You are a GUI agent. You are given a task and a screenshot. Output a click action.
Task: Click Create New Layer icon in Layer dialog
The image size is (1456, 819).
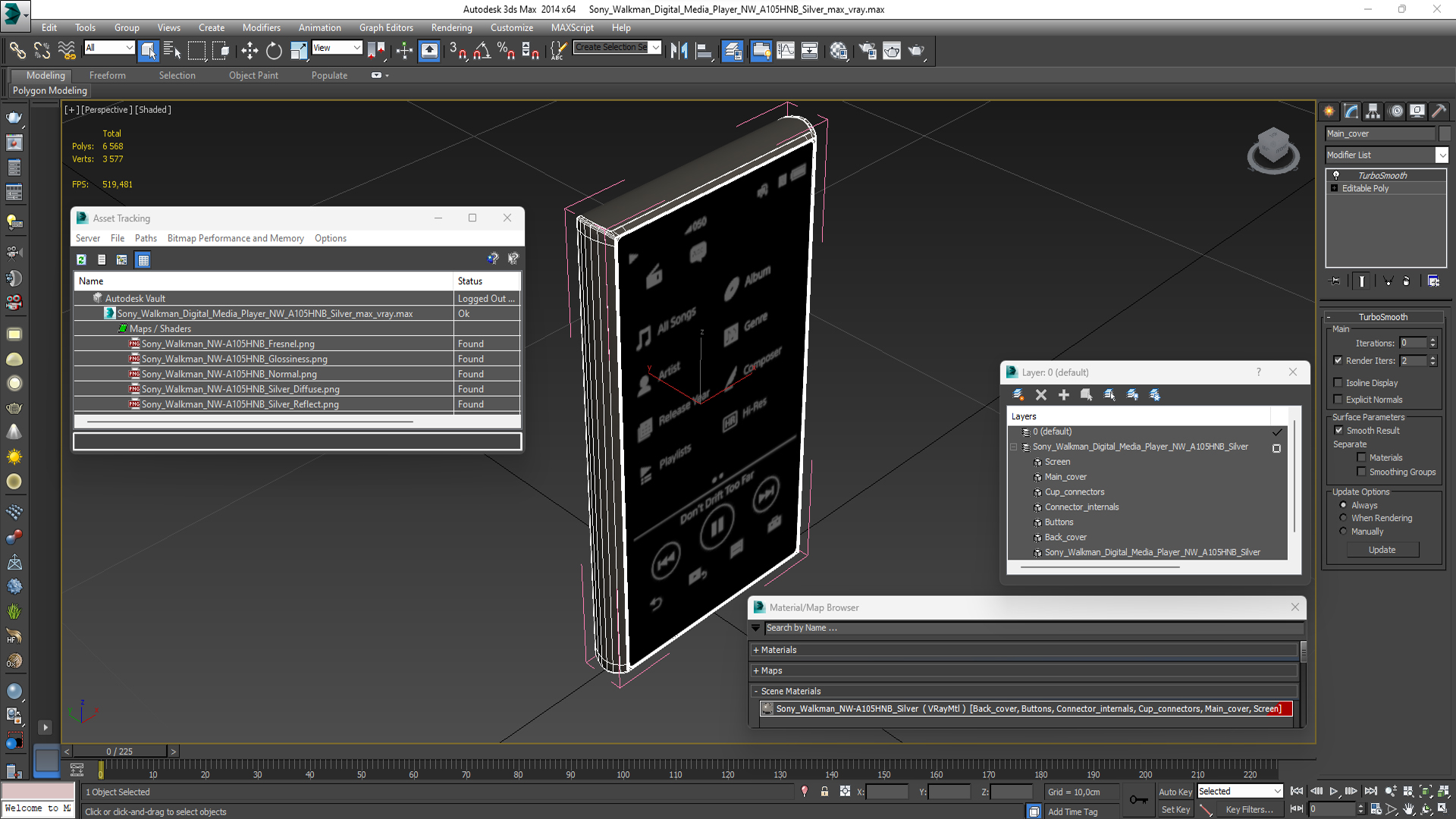coord(1018,394)
